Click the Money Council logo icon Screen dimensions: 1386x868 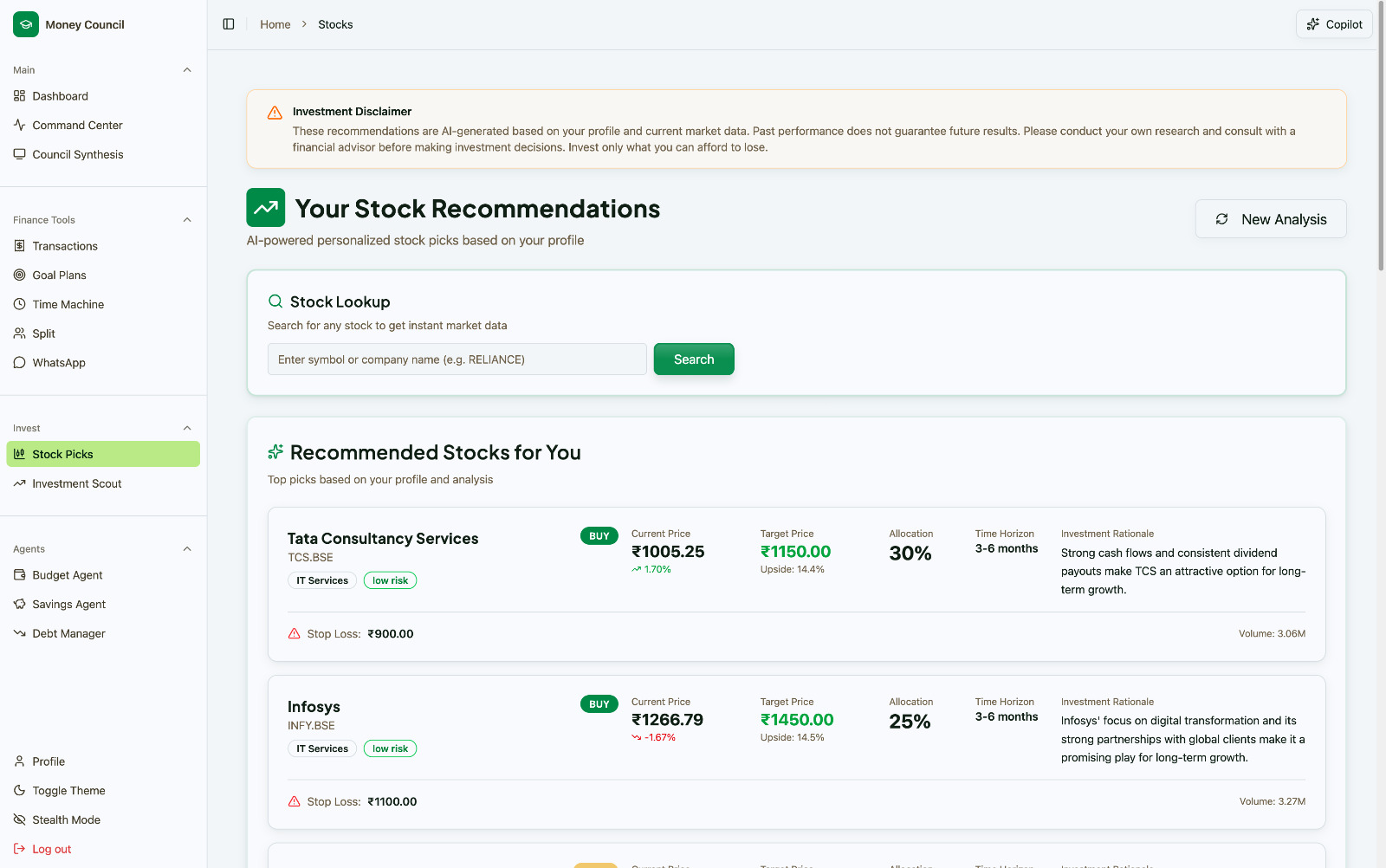tap(26, 24)
